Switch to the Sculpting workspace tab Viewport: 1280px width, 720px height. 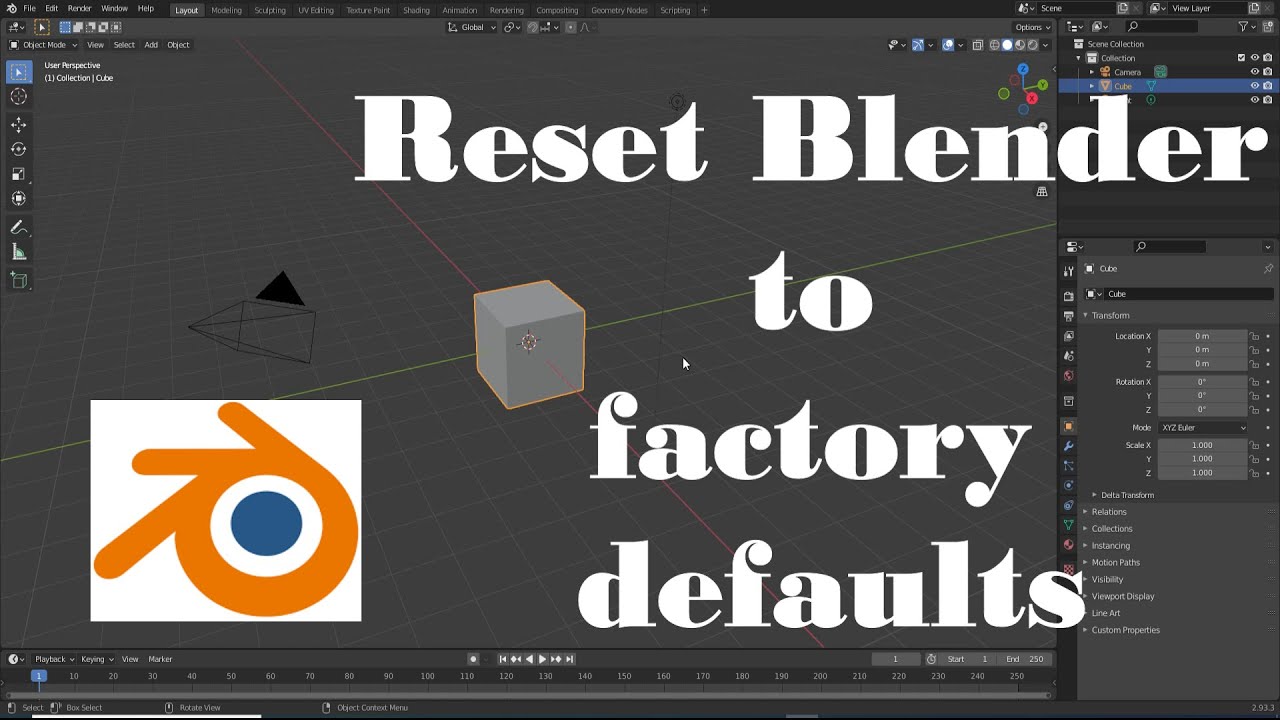270,10
